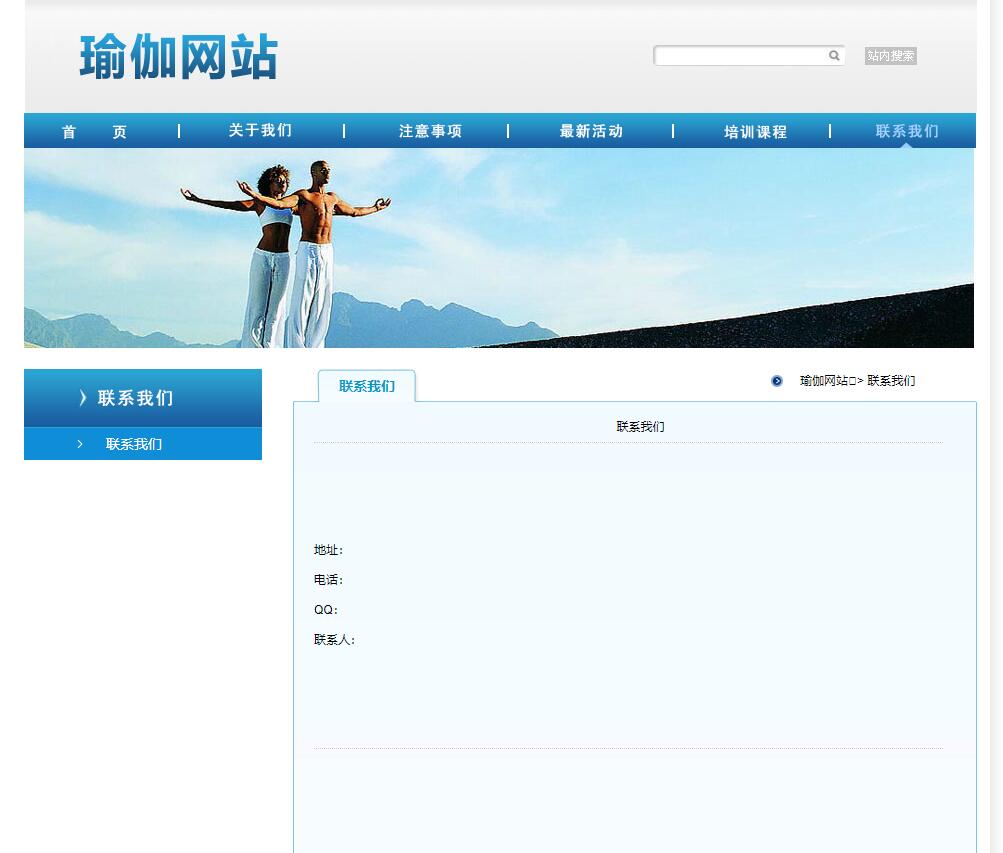The height and width of the screenshot is (853, 1003).
Task: Click the 瑜伽网站 breadcrumb link
Action: 824,381
